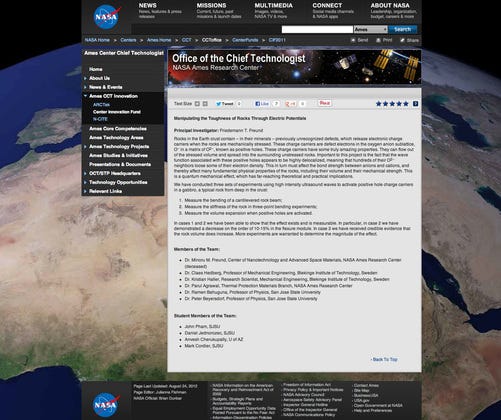The height and width of the screenshot is (420, 501).
Task: Follow the Back To Top link
Action: coord(384,359)
